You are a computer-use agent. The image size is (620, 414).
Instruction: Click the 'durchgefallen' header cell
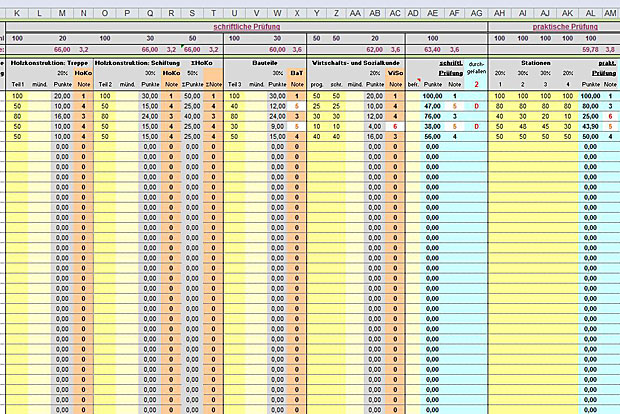(x=476, y=68)
